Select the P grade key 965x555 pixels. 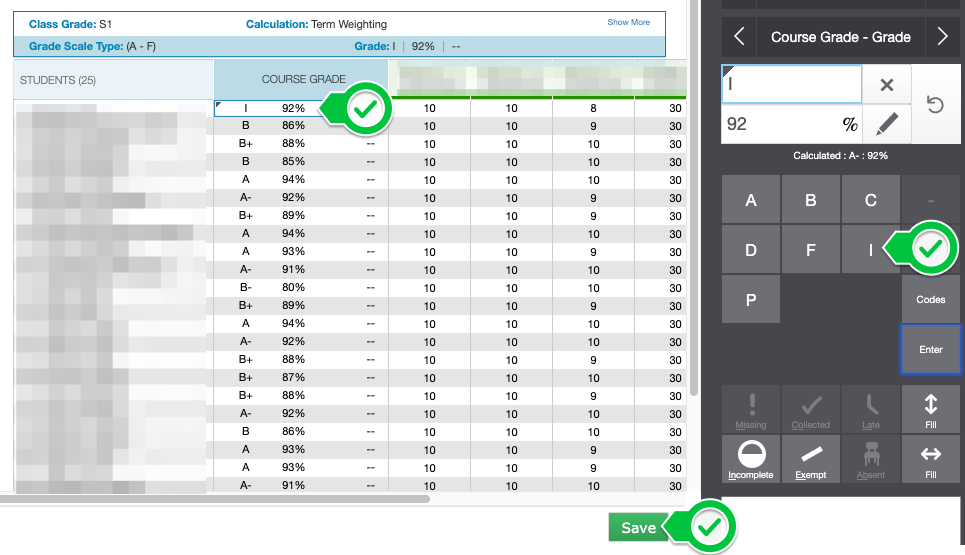click(751, 299)
